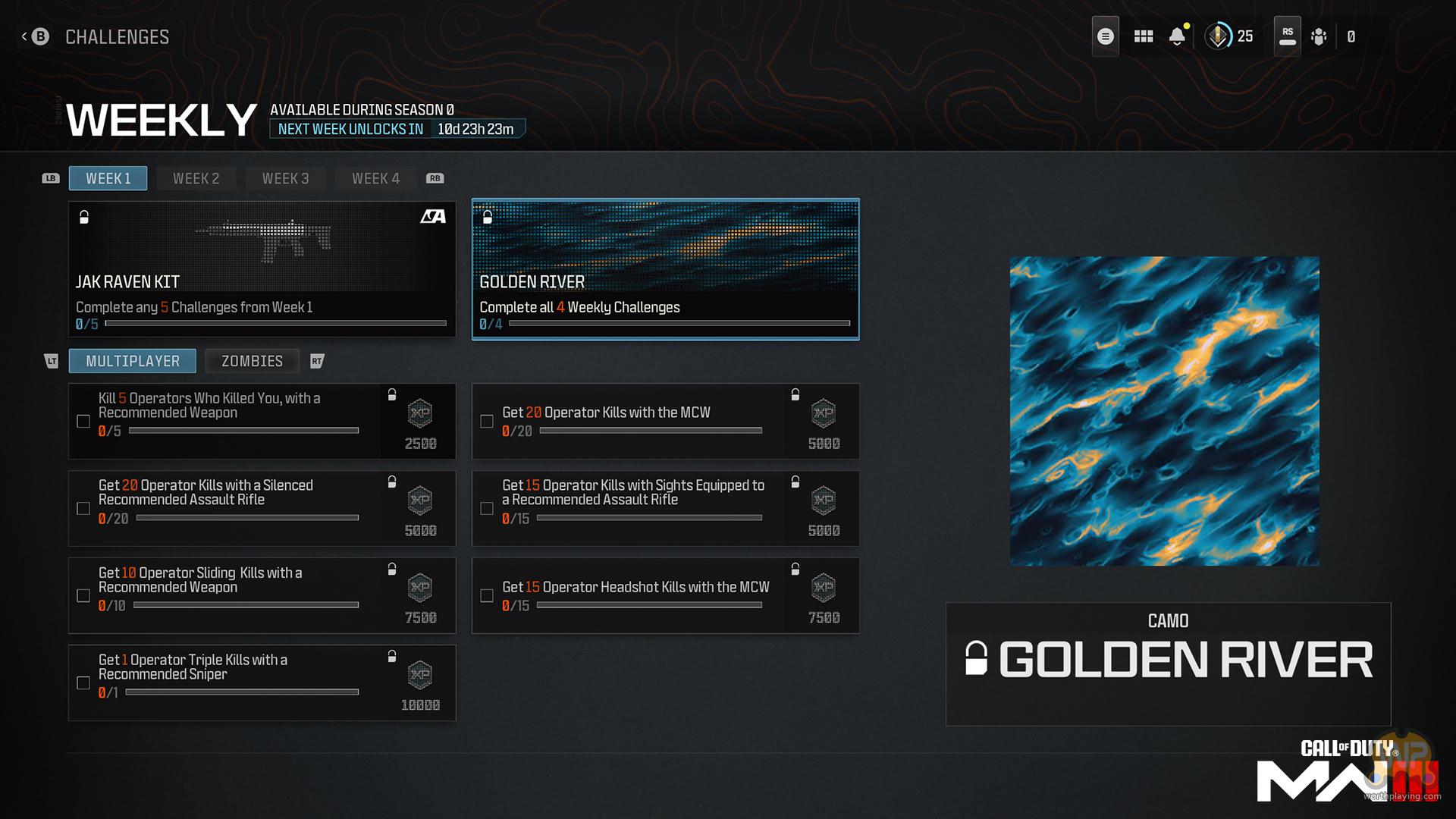Open the grid apps menu icon

pyautogui.click(x=1143, y=36)
